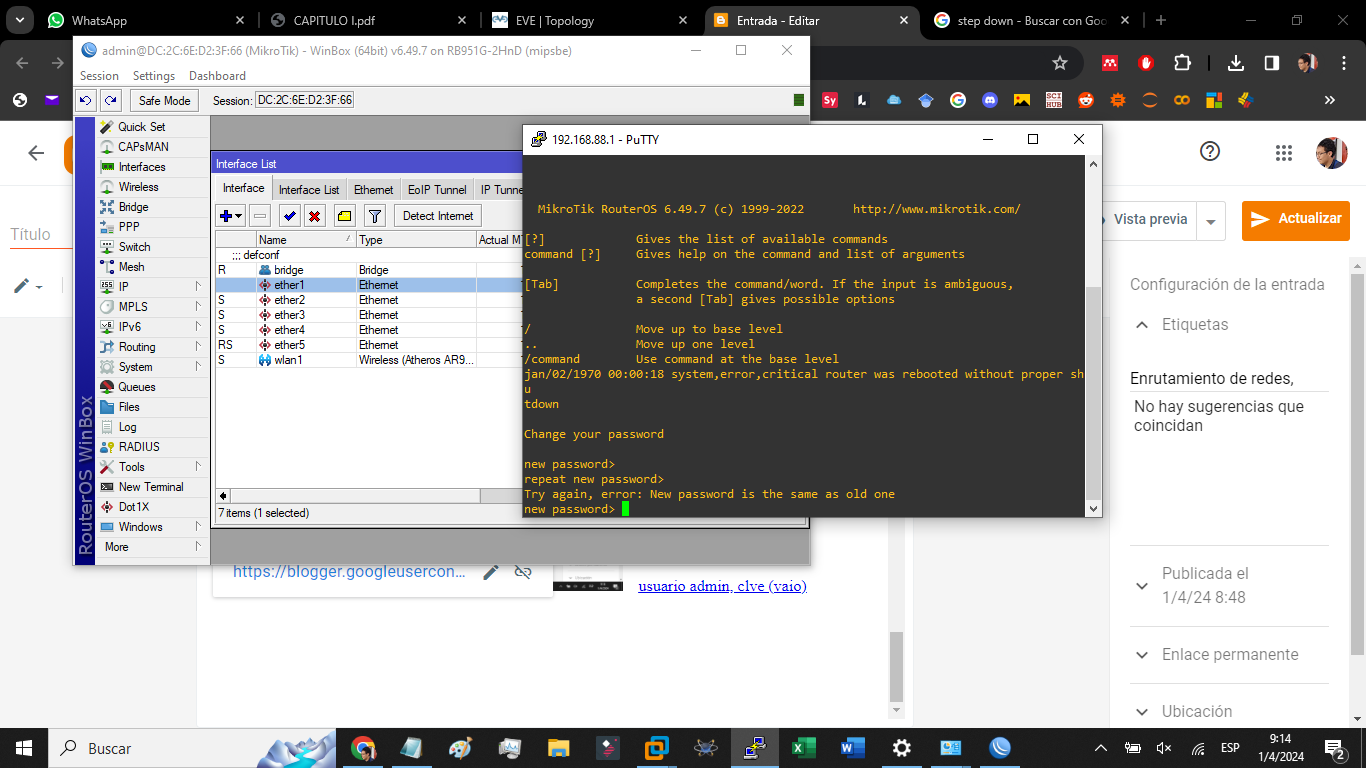Click Vista previa button
The height and width of the screenshot is (768, 1366).
tap(1151, 219)
